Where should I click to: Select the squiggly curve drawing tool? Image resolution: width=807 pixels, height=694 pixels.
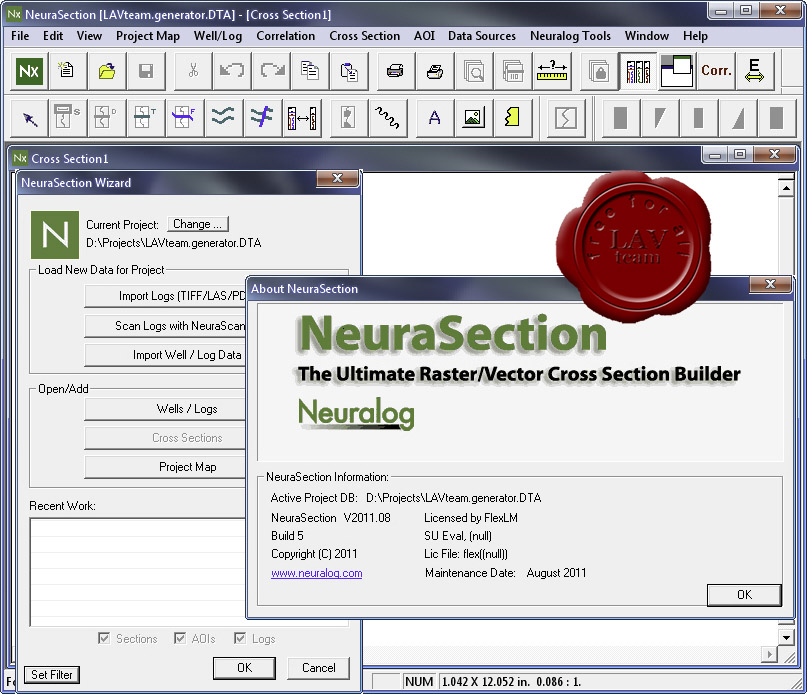click(387, 118)
